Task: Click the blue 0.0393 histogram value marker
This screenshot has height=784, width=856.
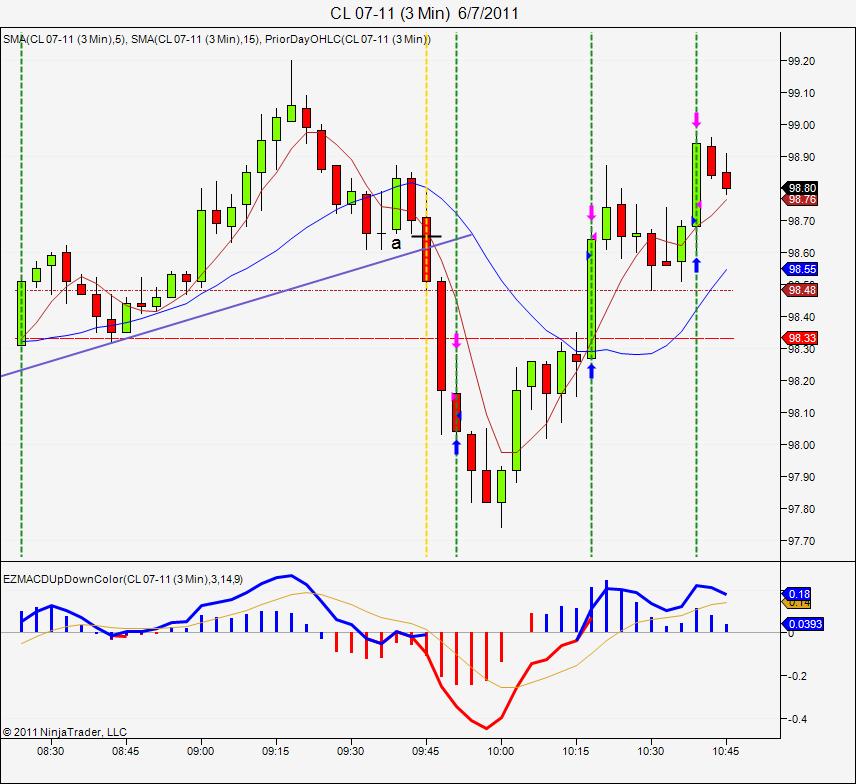Action: (804, 623)
